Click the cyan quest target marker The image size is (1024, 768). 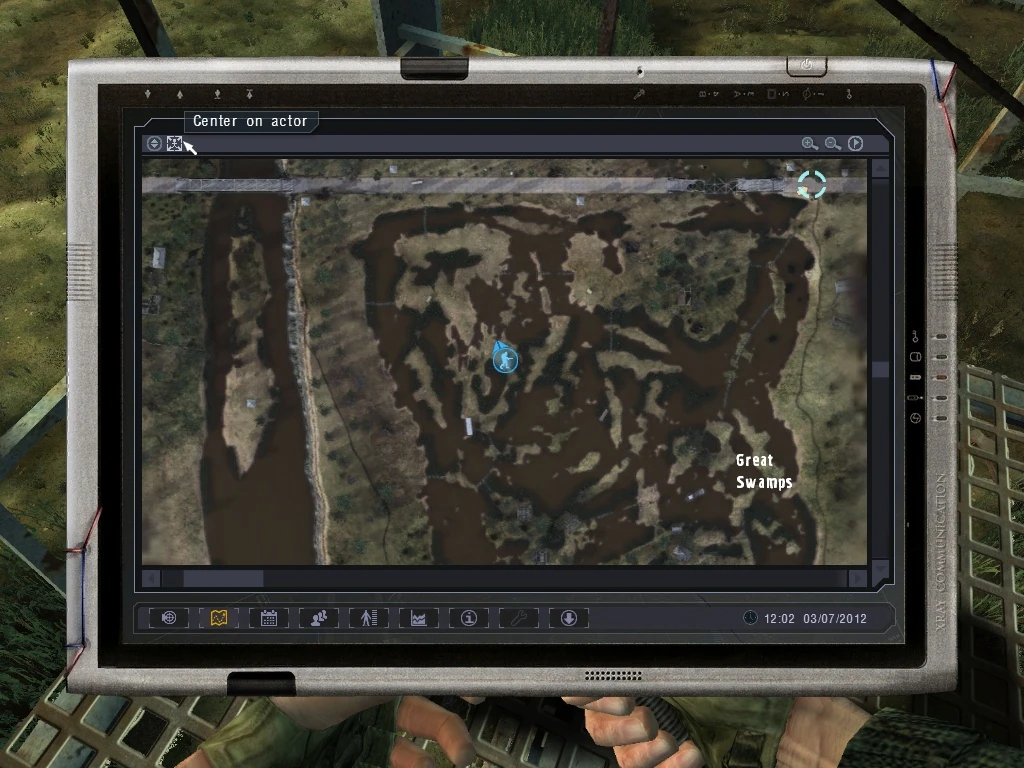tap(812, 184)
